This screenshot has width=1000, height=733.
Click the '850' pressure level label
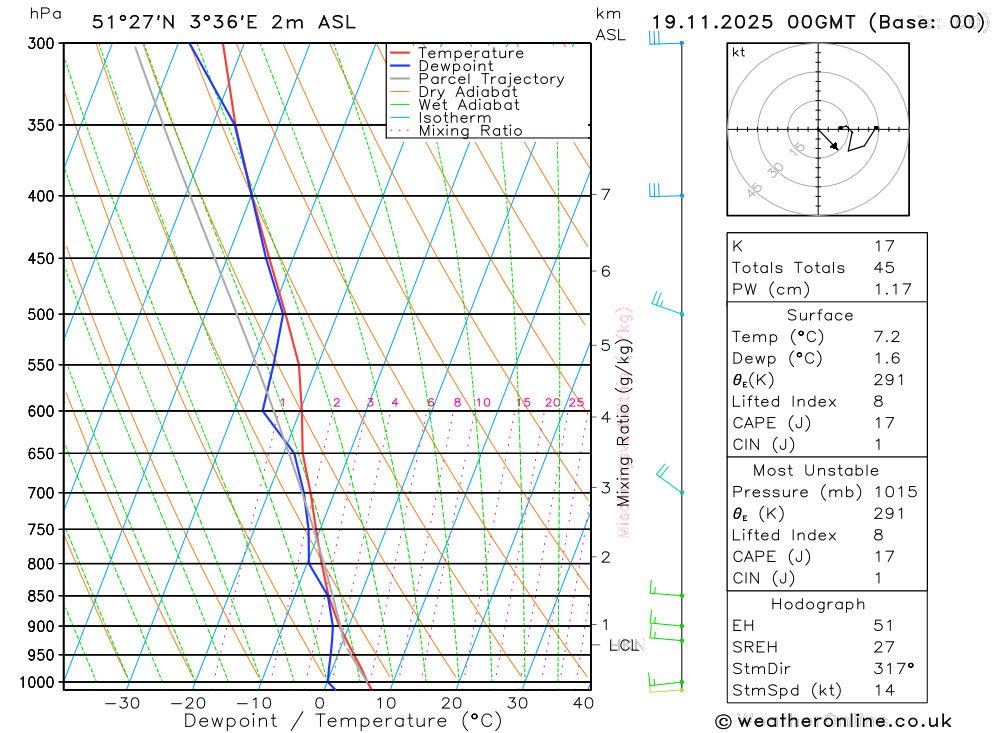[x=41, y=596]
